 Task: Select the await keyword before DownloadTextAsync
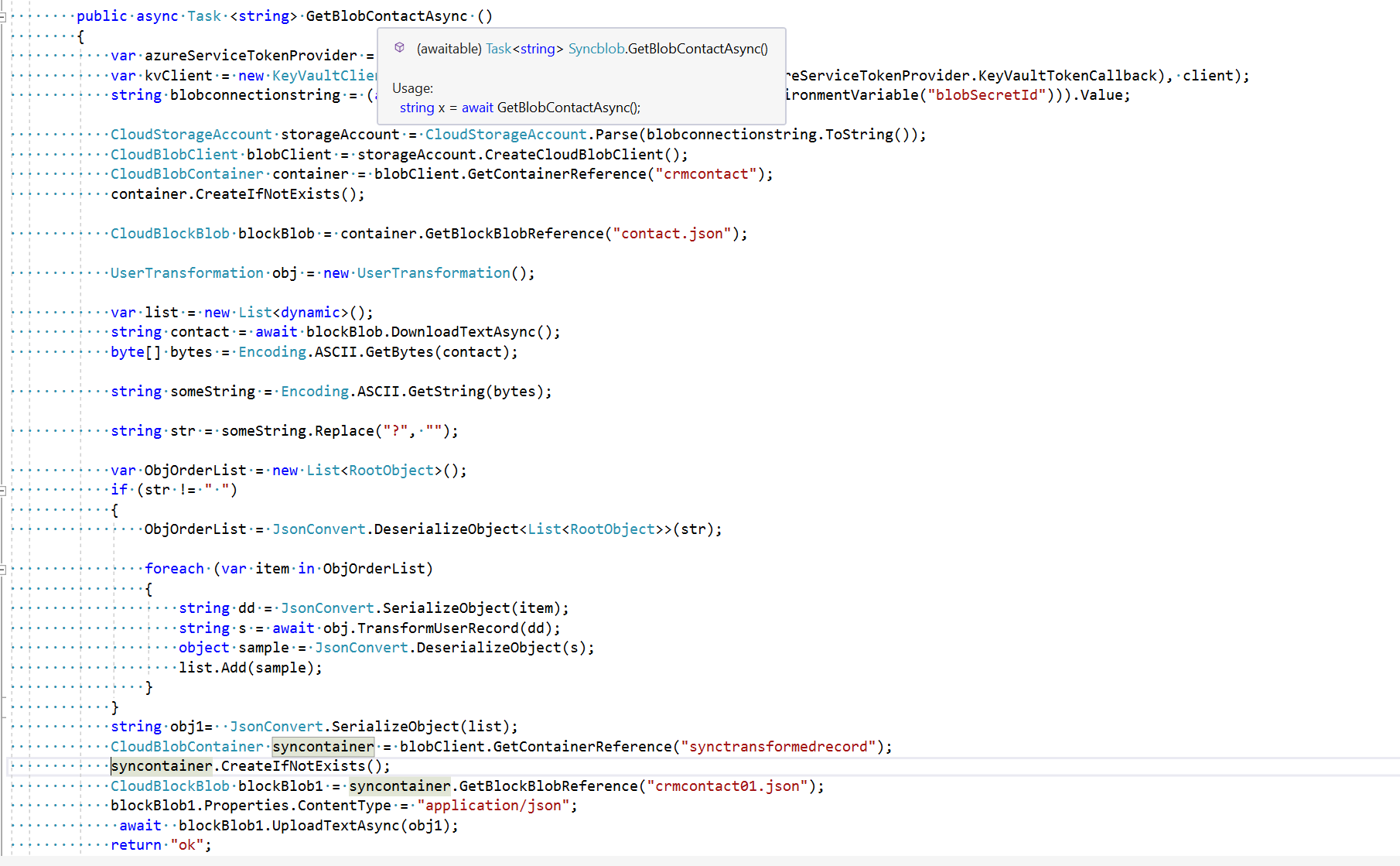pos(276,331)
